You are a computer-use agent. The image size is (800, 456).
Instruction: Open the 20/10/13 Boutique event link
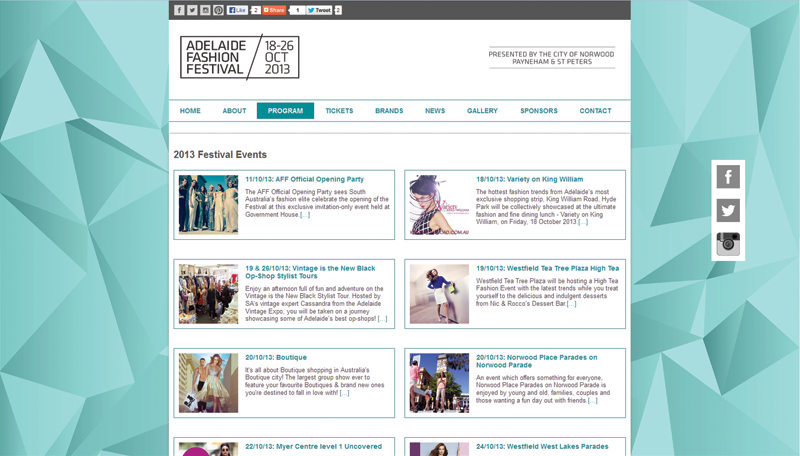(276, 358)
